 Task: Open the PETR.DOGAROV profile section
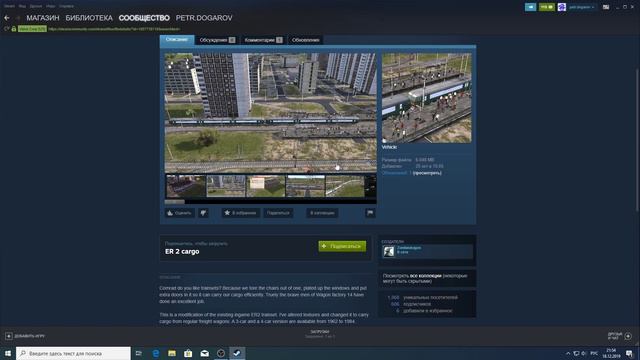coord(204,18)
